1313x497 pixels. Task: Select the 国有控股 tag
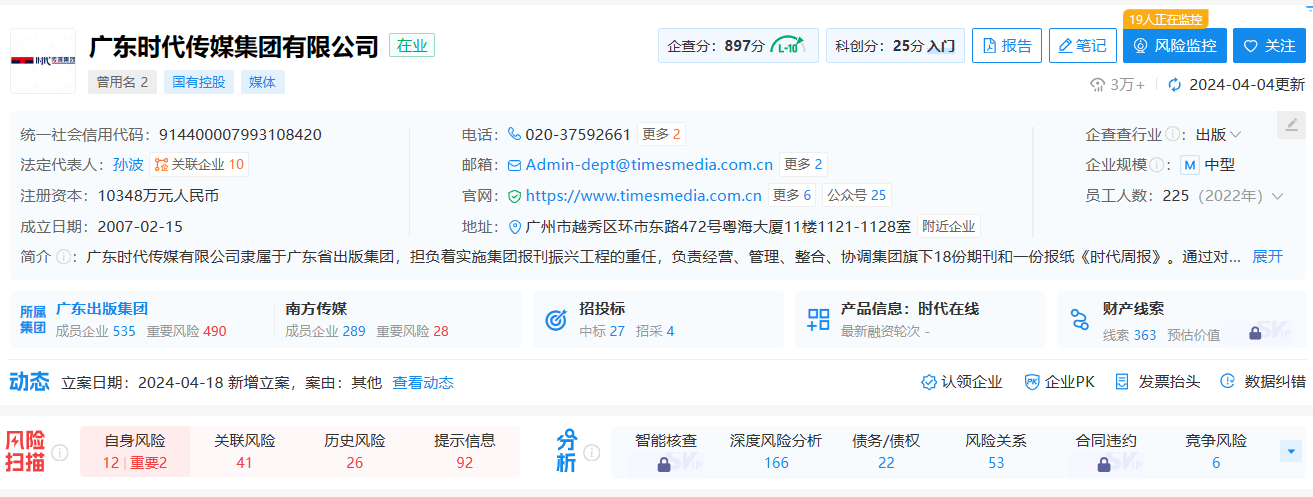199,82
